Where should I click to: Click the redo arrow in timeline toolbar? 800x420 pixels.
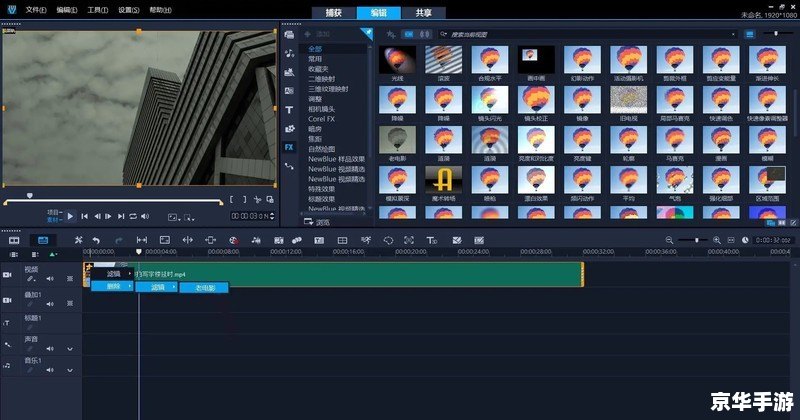click(x=119, y=240)
